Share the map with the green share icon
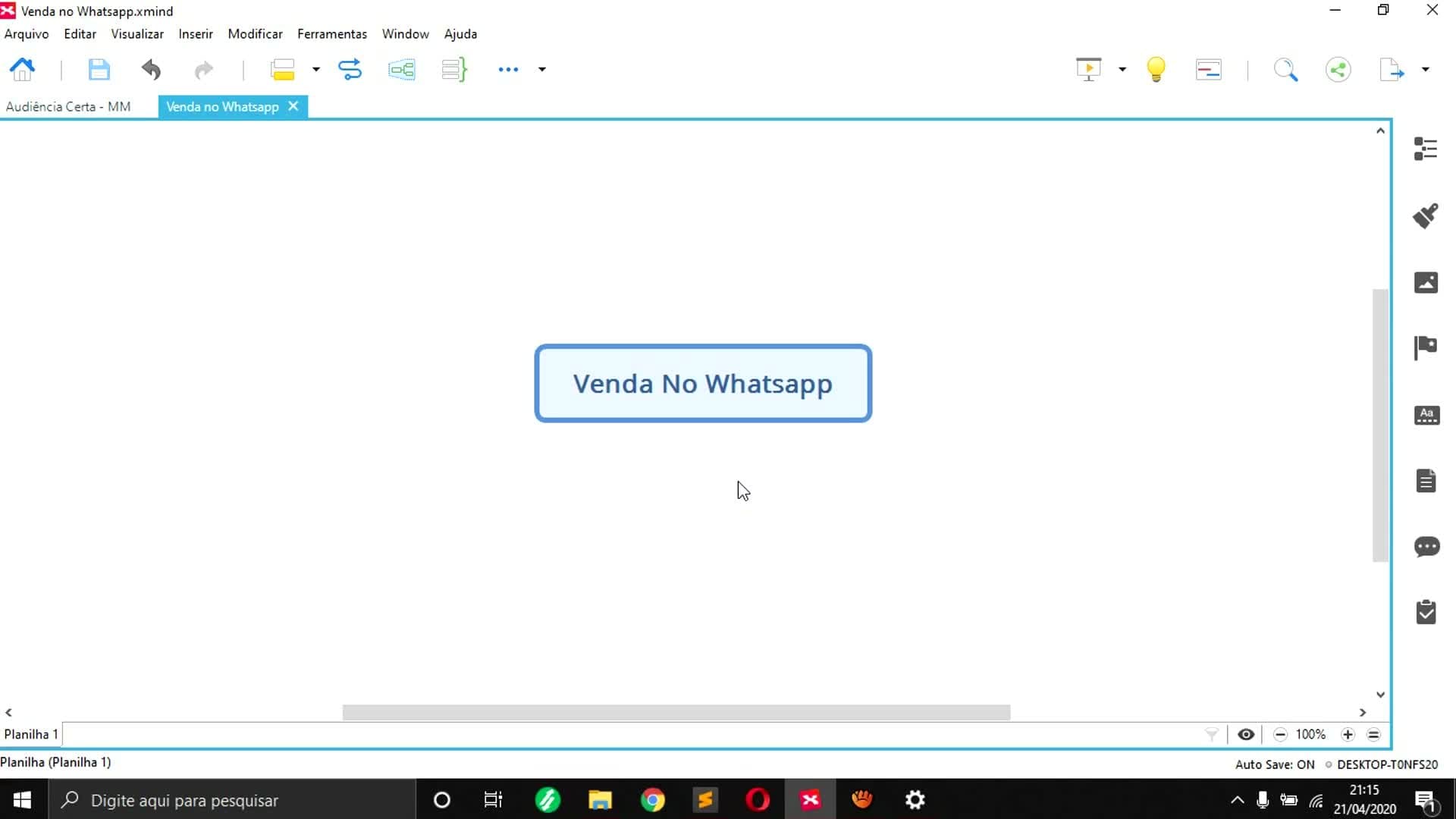 pos(1338,70)
